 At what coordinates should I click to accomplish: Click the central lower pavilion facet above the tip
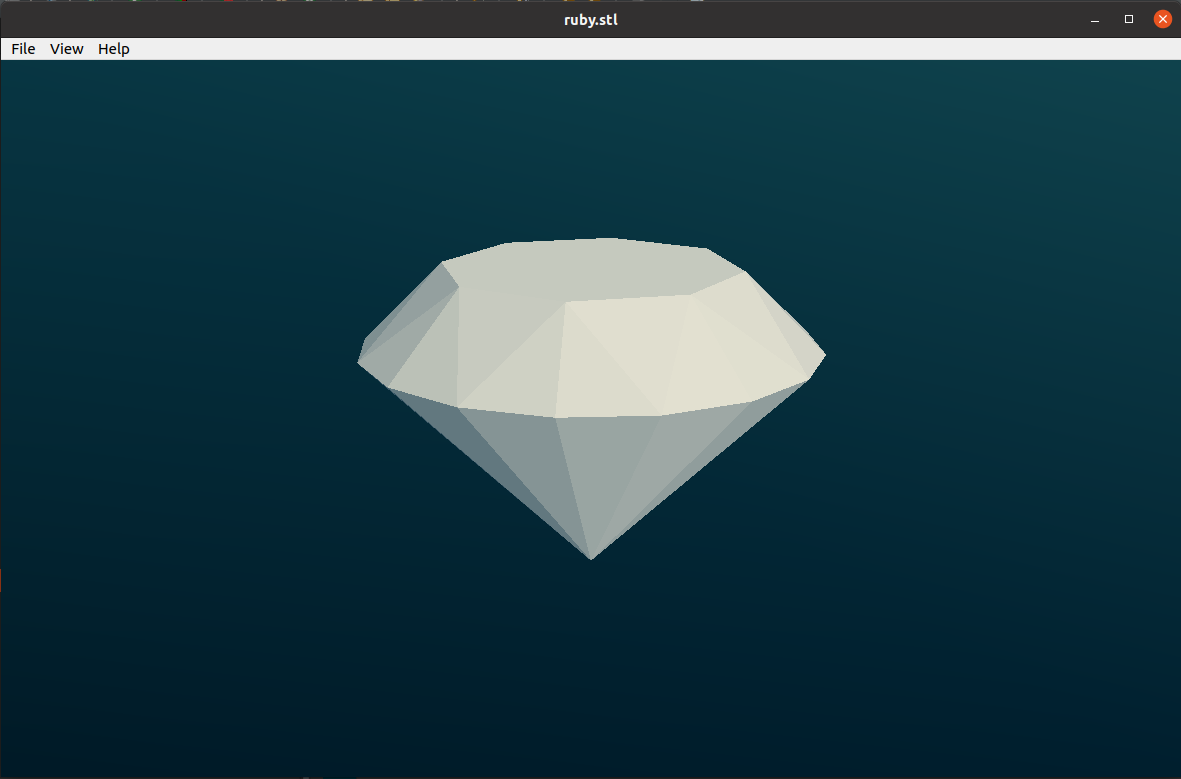click(603, 467)
